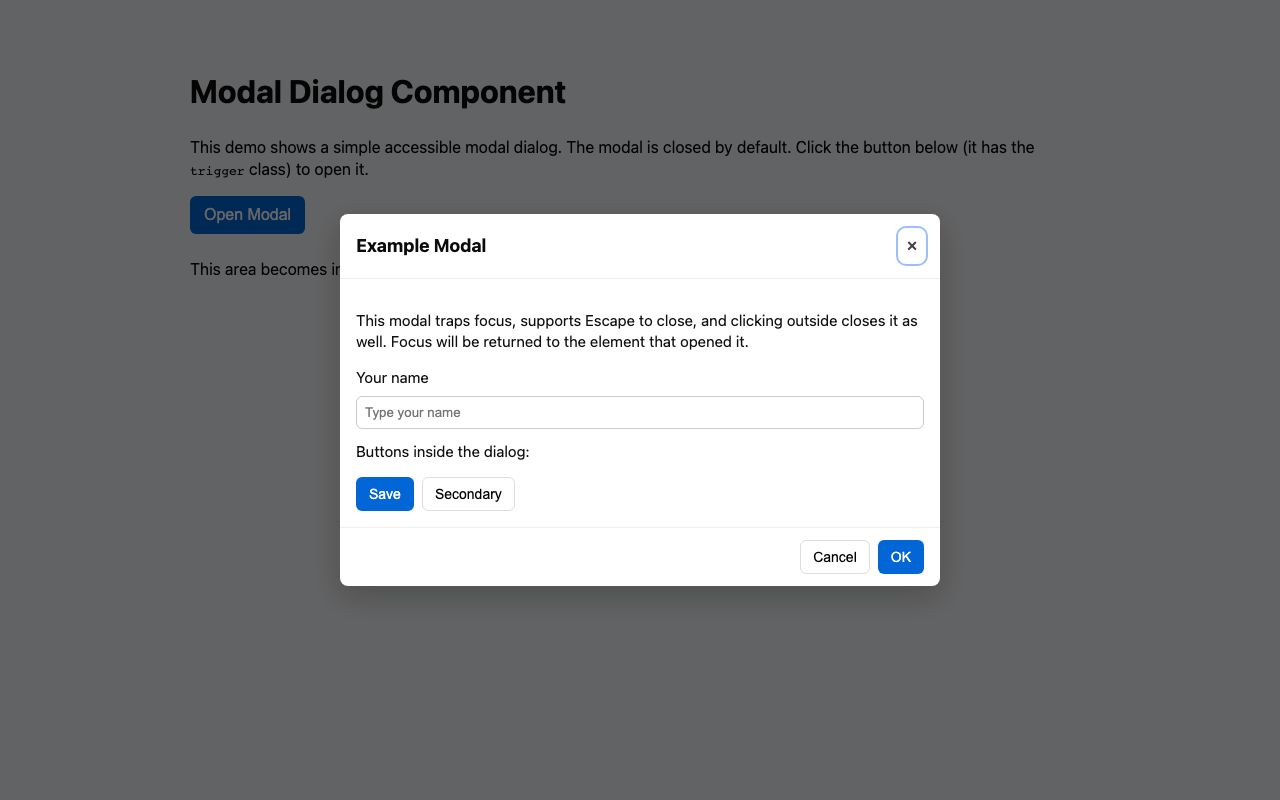Viewport: 1280px width, 800px height.
Task: Click the 'Your name' field label
Action: [392, 378]
